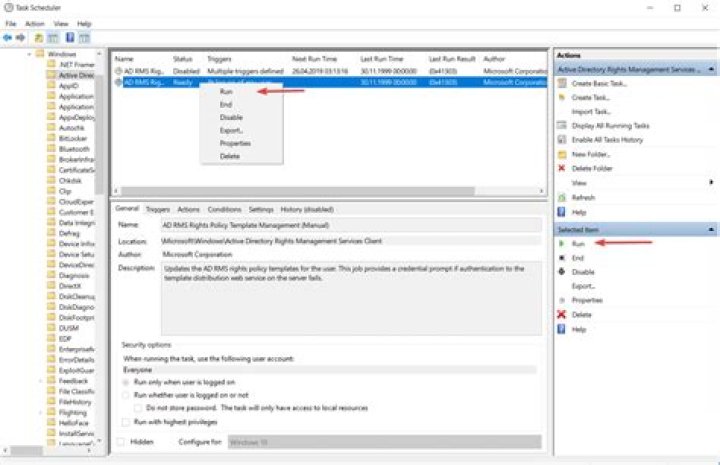
Task: Switch to the Triggers tab
Action: tap(158, 209)
